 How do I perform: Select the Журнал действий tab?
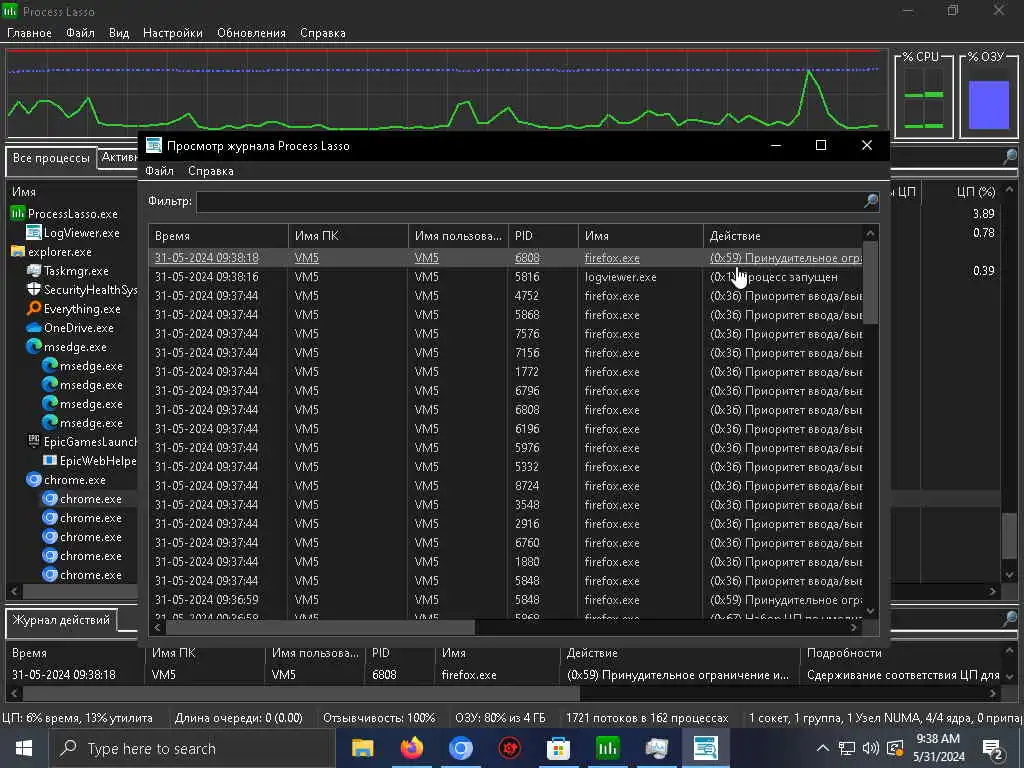[61, 620]
